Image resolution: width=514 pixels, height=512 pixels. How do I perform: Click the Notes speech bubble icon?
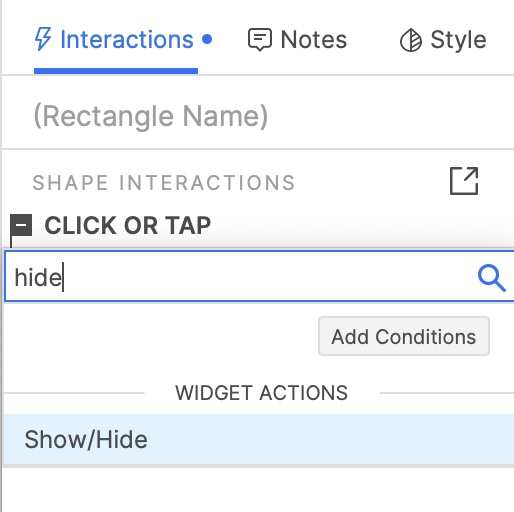pyautogui.click(x=260, y=40)
